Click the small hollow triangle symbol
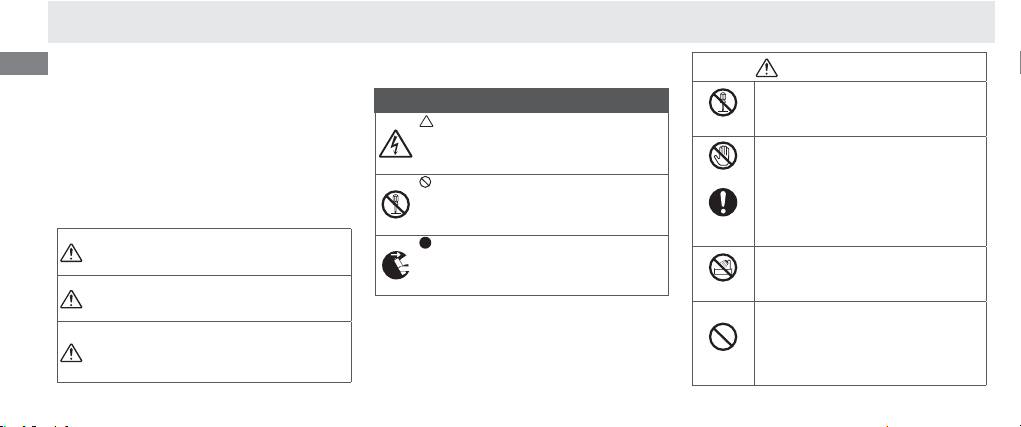1021x427 pixels. [x=425, y=121]
